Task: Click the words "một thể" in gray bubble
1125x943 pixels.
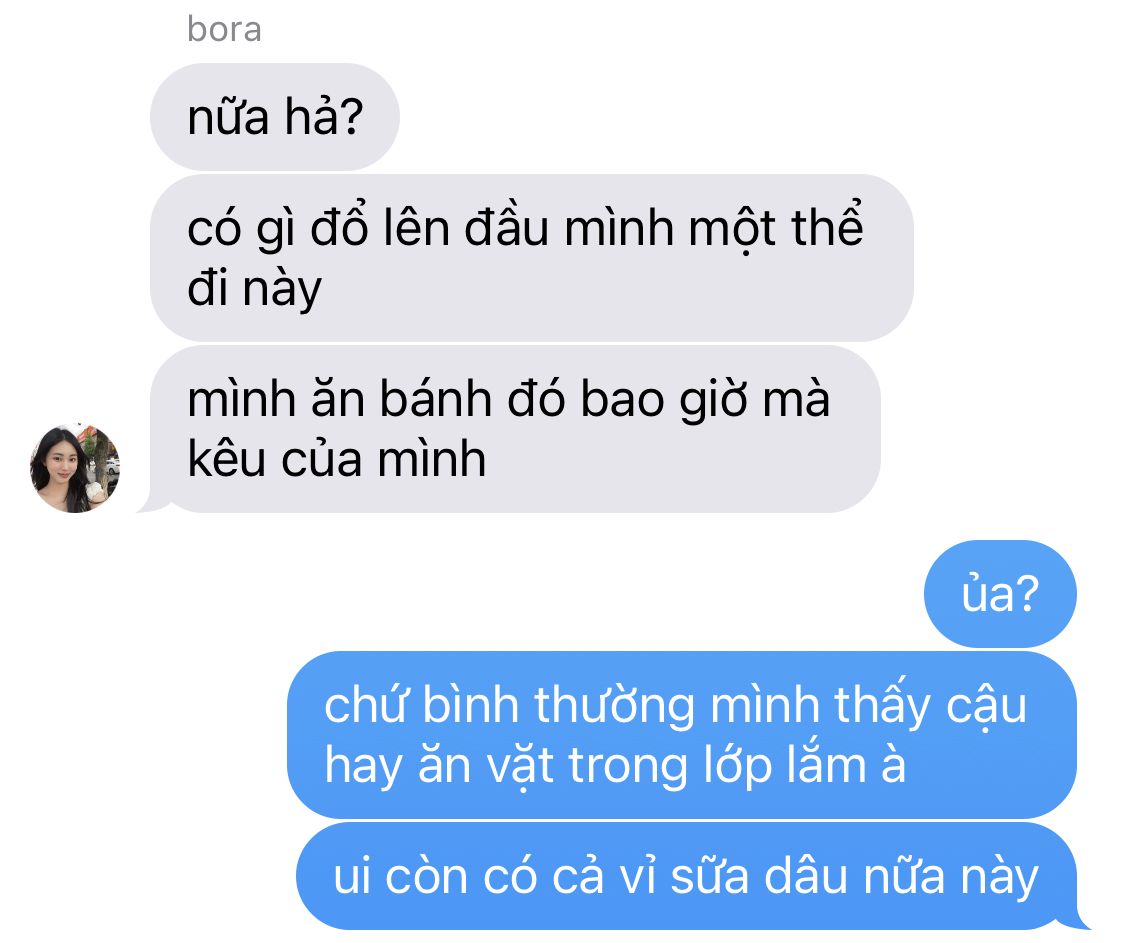Action: (776, 229)
